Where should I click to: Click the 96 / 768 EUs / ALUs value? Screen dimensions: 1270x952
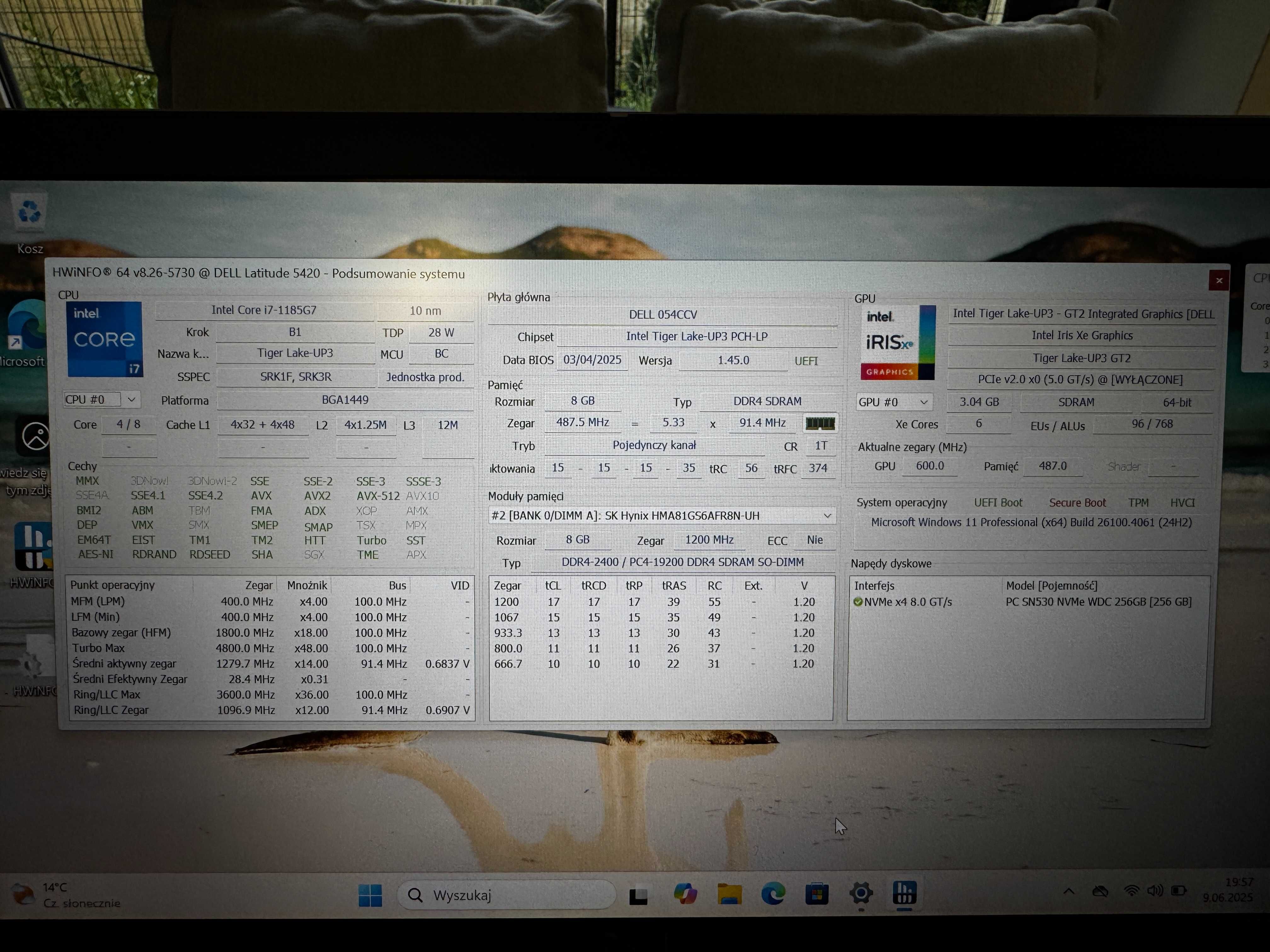click(1152, 424)
